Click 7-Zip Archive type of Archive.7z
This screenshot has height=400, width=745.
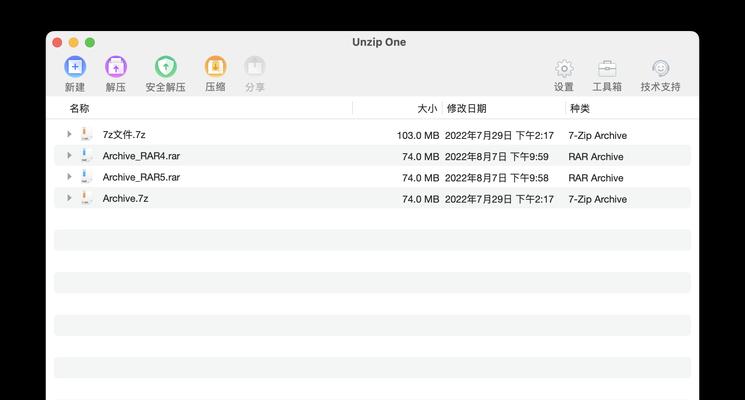598,199
